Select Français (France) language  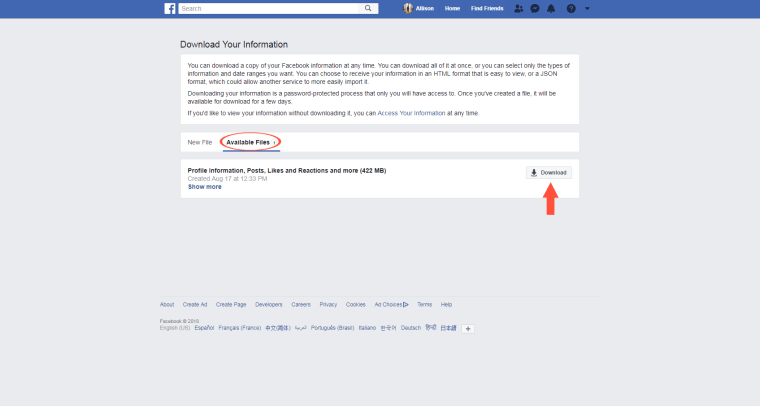pyautogui.click(x=239, y=328)
